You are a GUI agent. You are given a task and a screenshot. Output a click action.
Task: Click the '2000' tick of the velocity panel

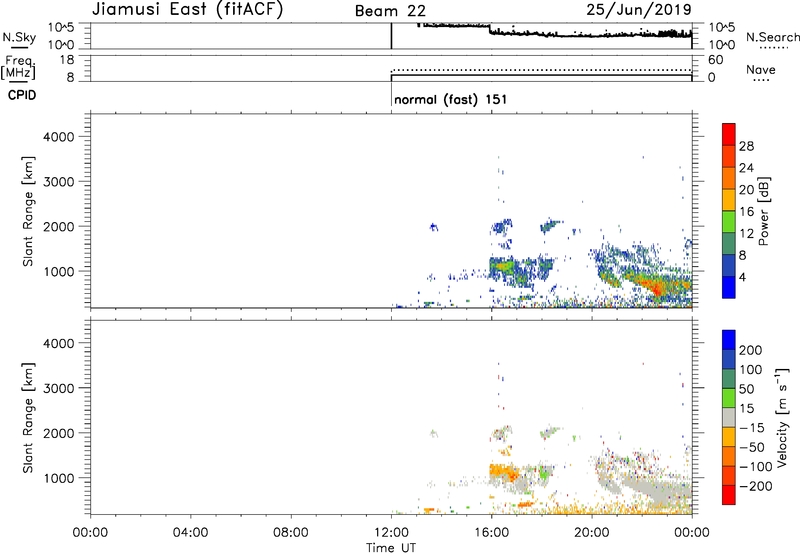(x=59, y=433)
